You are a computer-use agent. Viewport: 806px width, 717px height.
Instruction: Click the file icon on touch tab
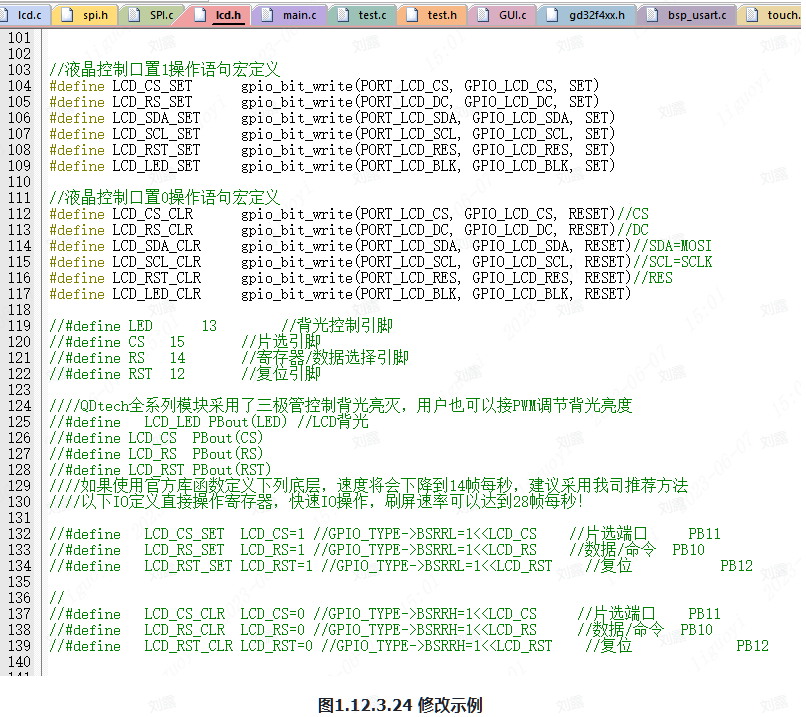(752, 15)
